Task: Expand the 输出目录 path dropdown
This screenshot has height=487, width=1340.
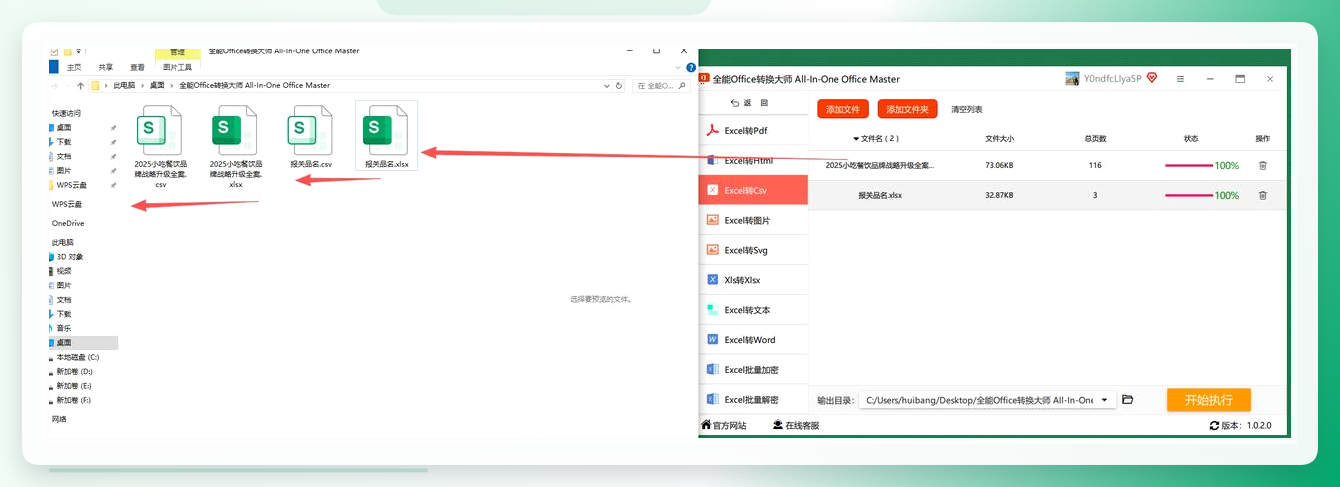Action: point(1104,400)
